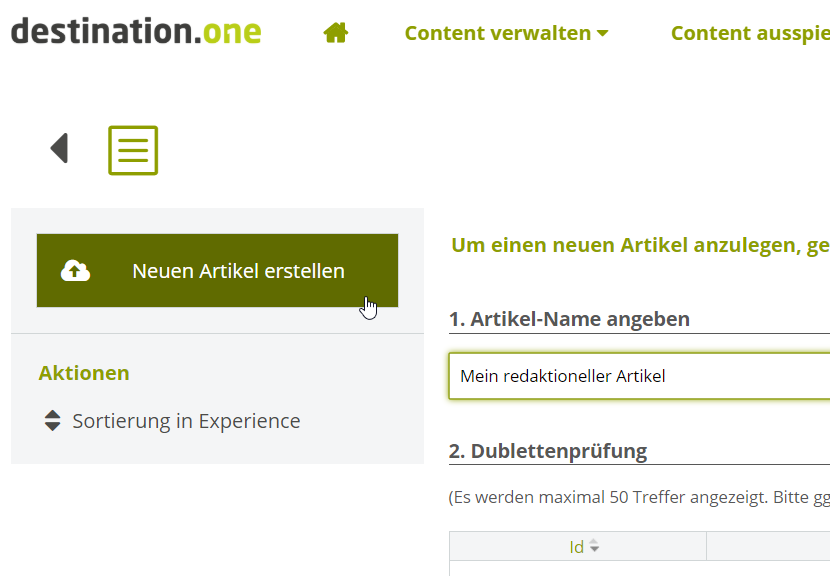
Task: Click the Aktionen section heading
Action: (x=84, y=373)
